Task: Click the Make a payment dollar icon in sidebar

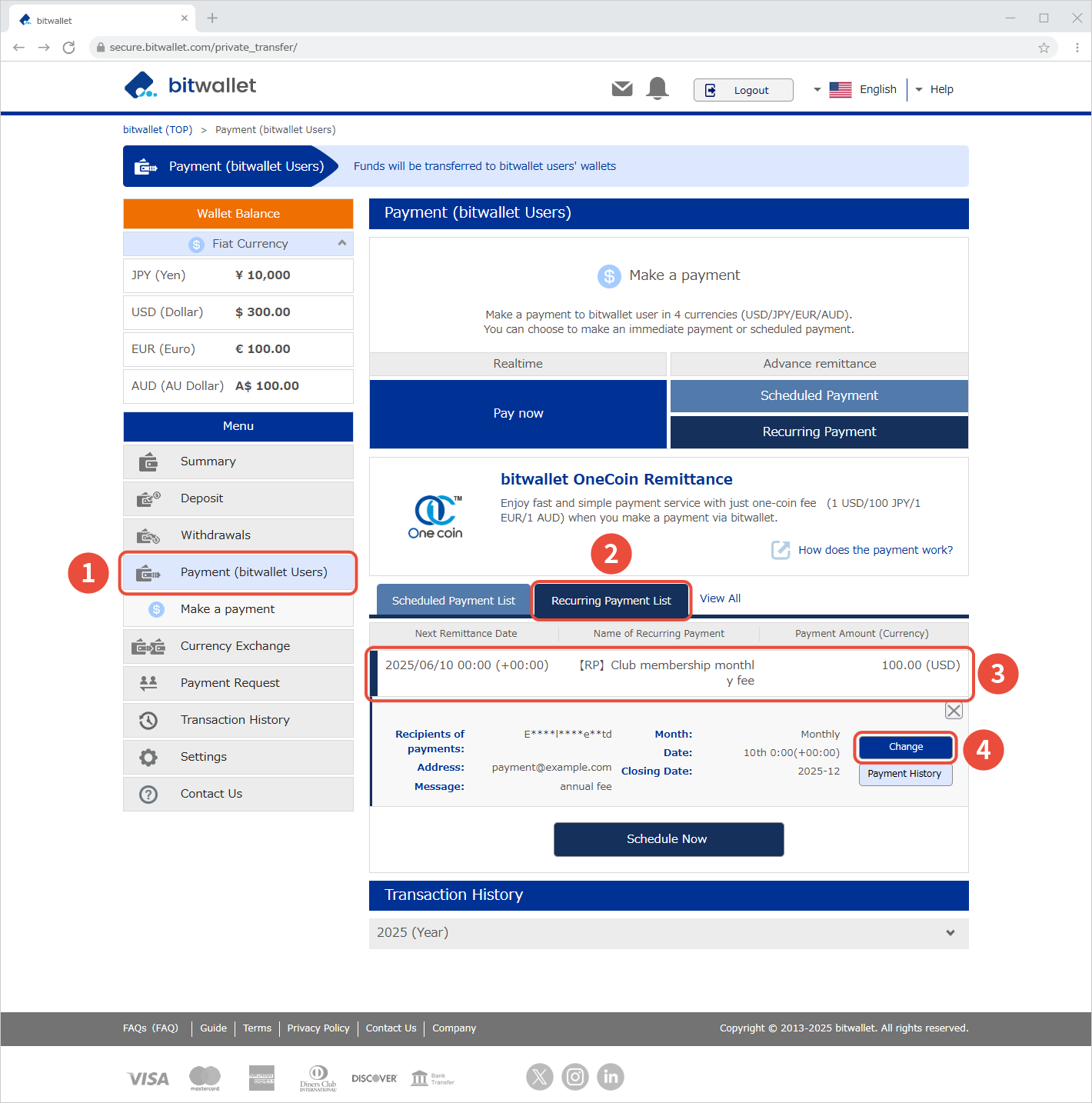Action: (157, 609)
